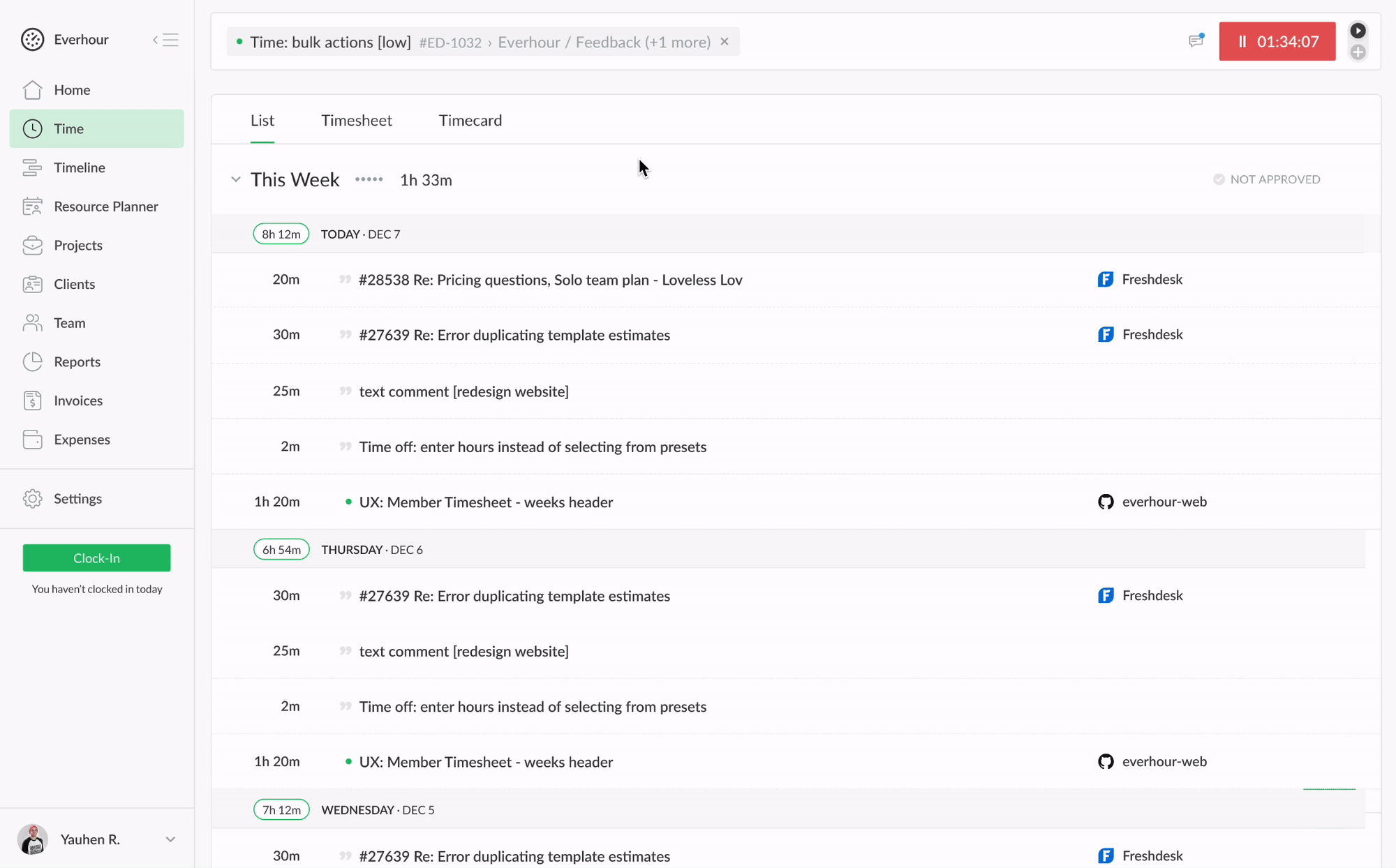Toggle the NOT APPROVED status check
Viewport: 1396px width, 868px height.
(1219, 179)
